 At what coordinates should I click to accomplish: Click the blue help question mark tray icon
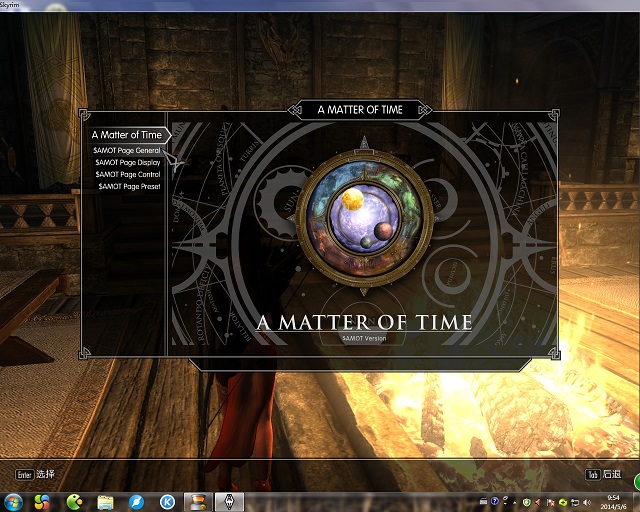click(495, 501)
